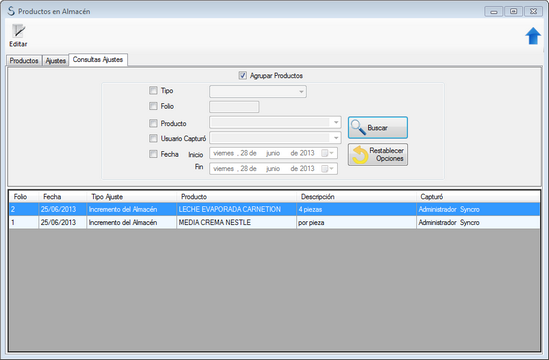Click the magnifier icon on Buscar
The width and height of the screenshot is (549, 360).
(x=358, y=127)
